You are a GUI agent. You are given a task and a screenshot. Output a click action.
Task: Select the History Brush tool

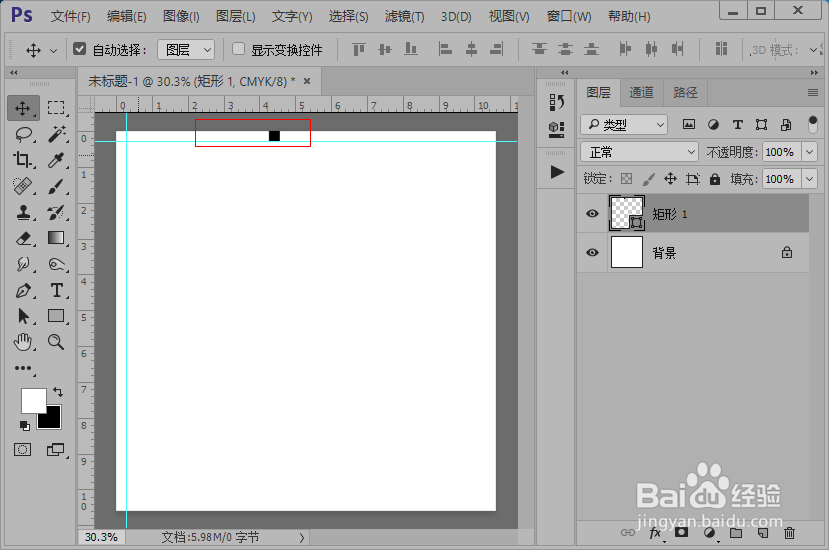56,212
